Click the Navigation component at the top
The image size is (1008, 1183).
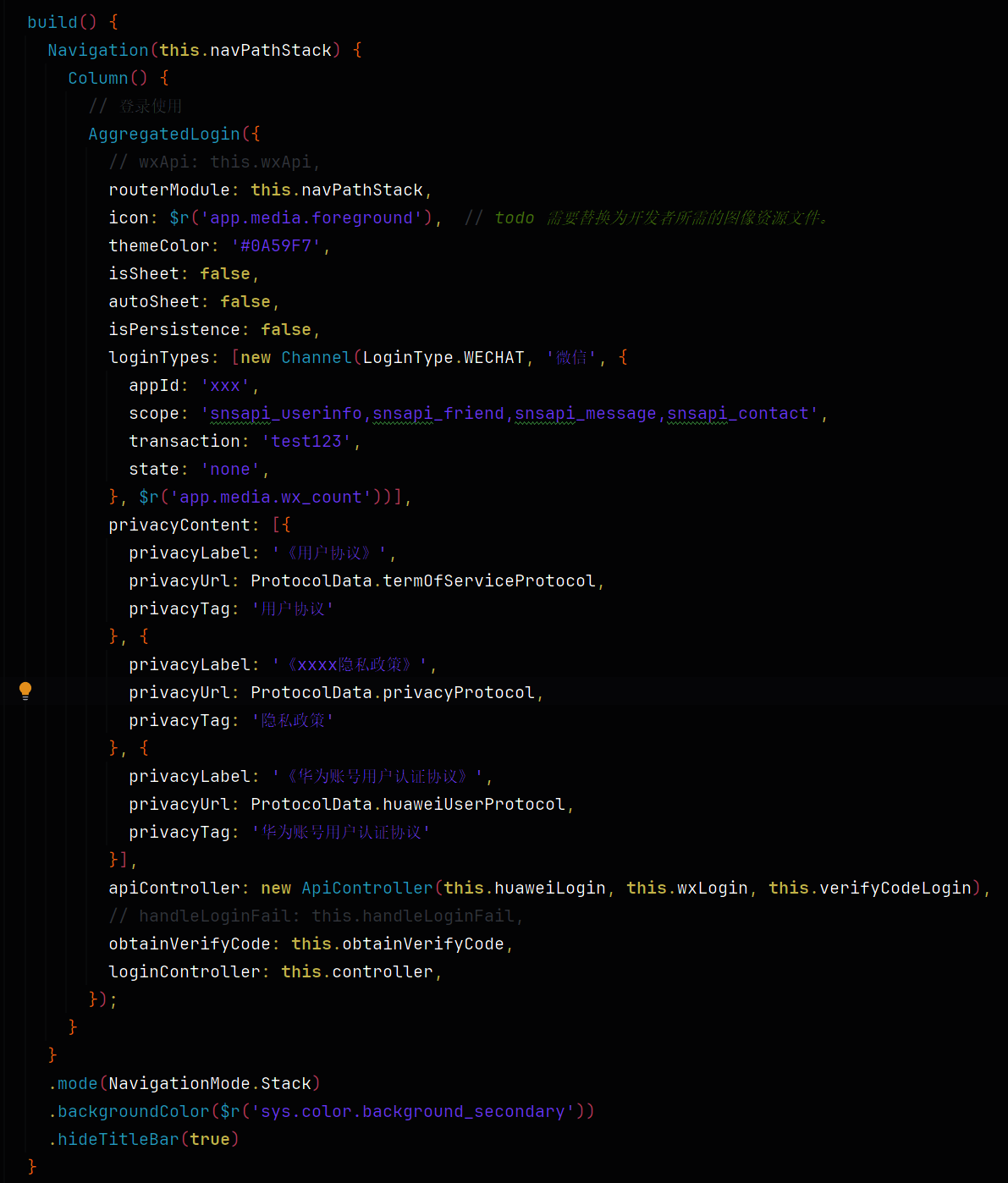coord(97,50)
